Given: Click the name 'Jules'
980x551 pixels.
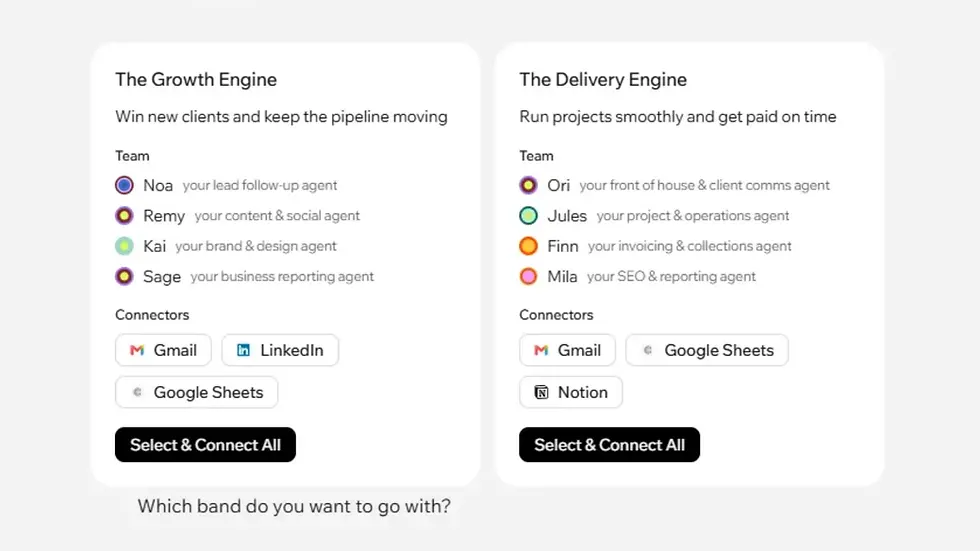Looking at the screenshot, I should coord(567,216).
